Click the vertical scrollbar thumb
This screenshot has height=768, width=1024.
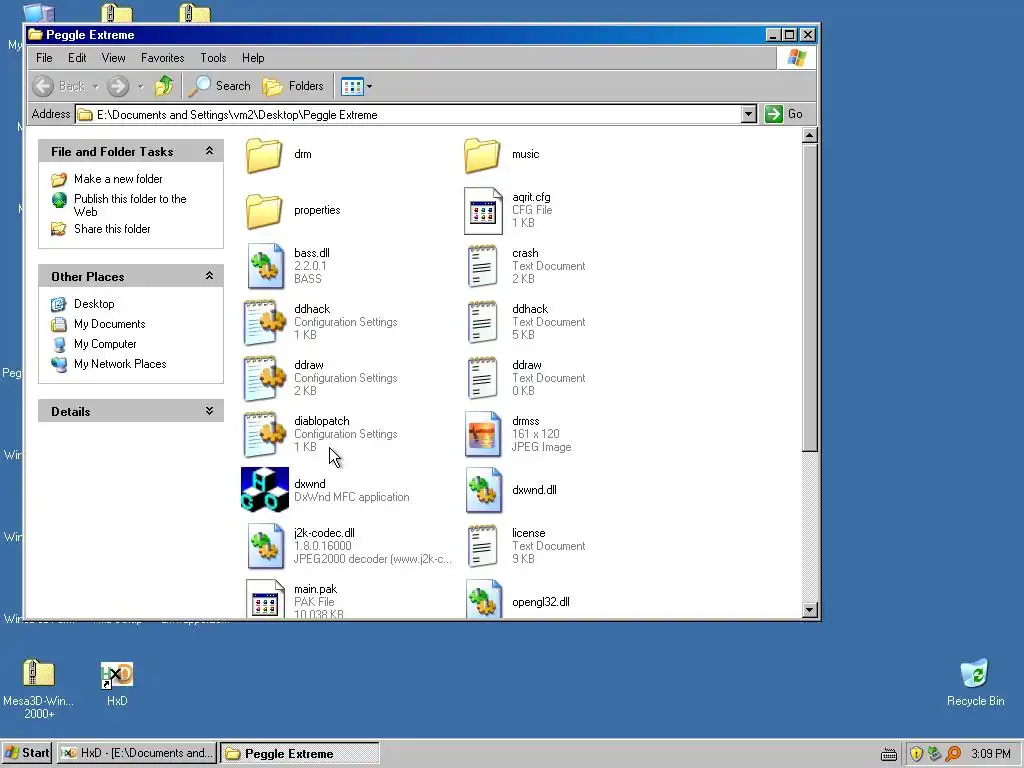(x=810, y=297)
